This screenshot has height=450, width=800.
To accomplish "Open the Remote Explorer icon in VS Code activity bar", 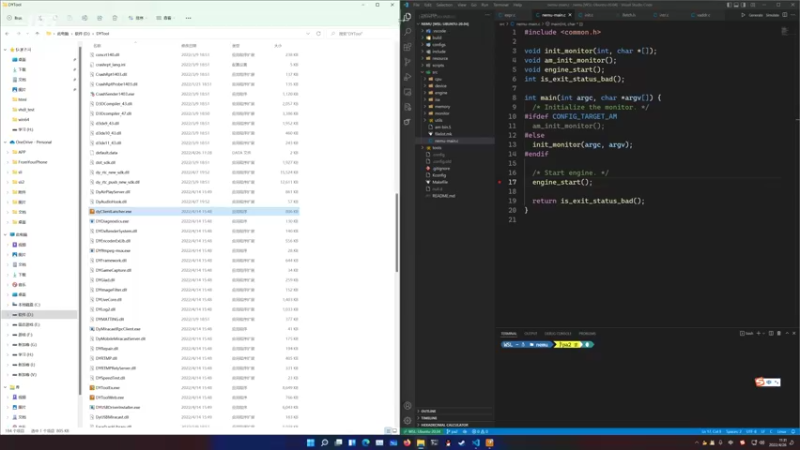I will coord(407,92).
